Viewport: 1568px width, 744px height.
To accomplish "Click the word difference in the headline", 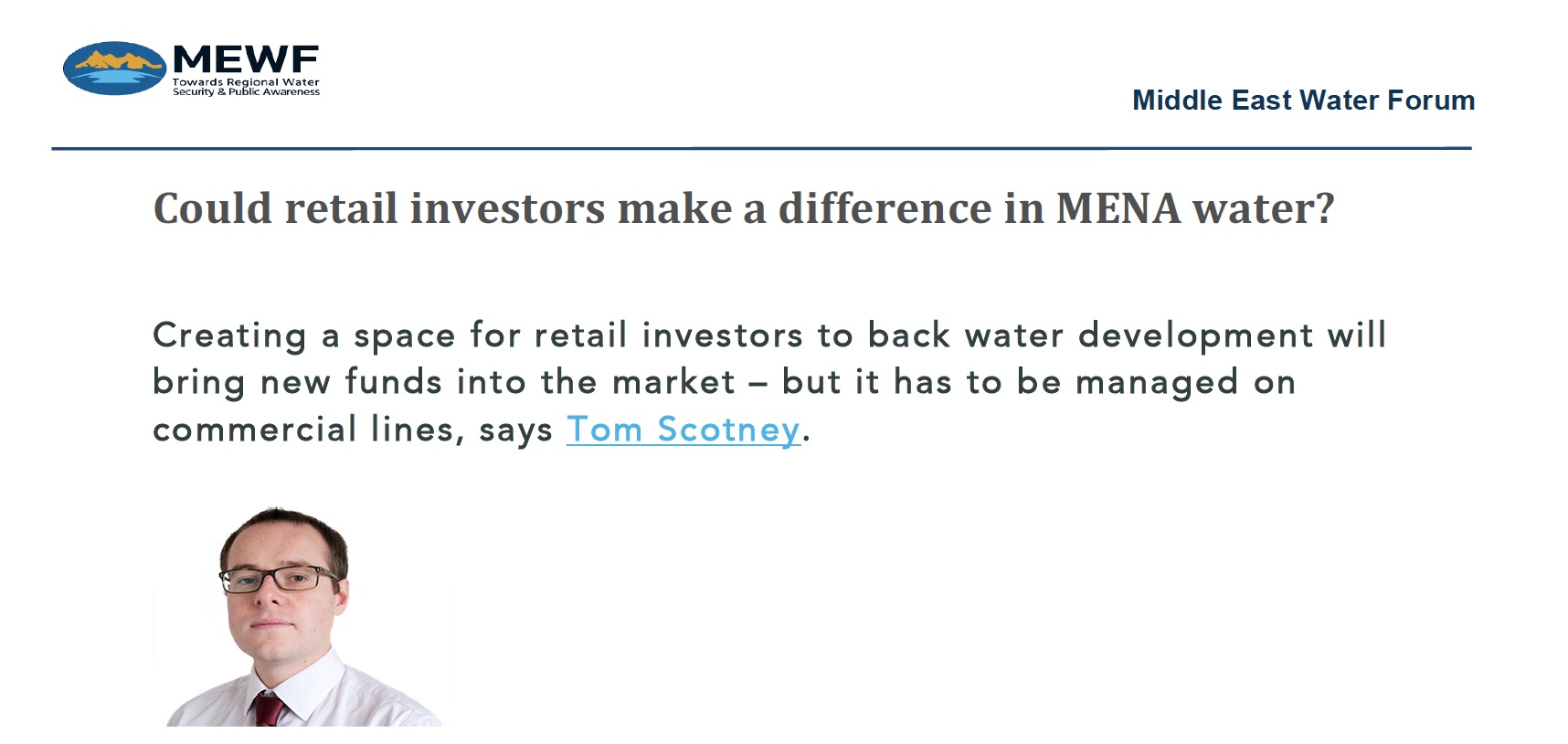I will (x=885, y=208).
